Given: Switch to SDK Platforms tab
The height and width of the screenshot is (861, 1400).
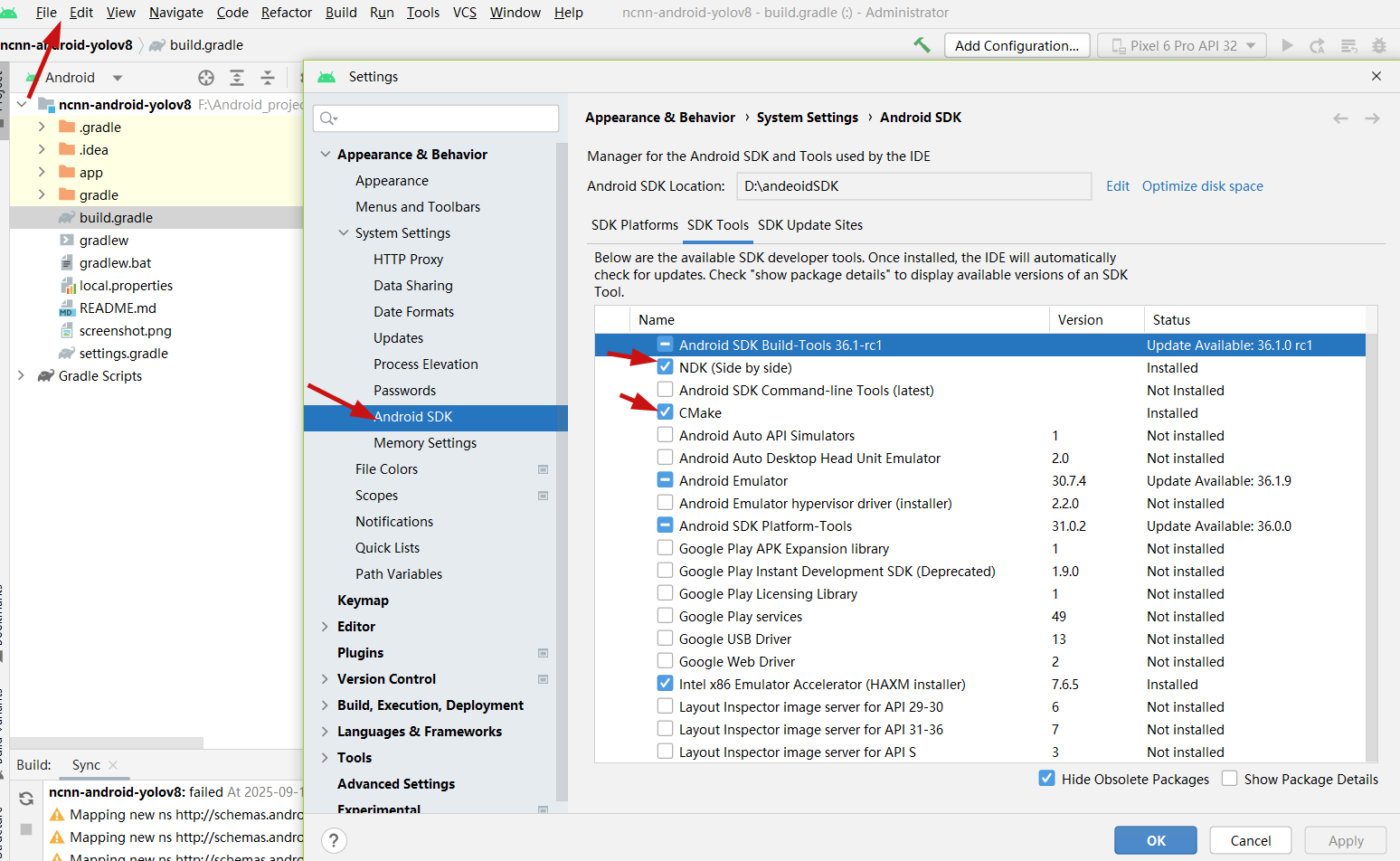Looking at the screenshot, I should 635,225.
